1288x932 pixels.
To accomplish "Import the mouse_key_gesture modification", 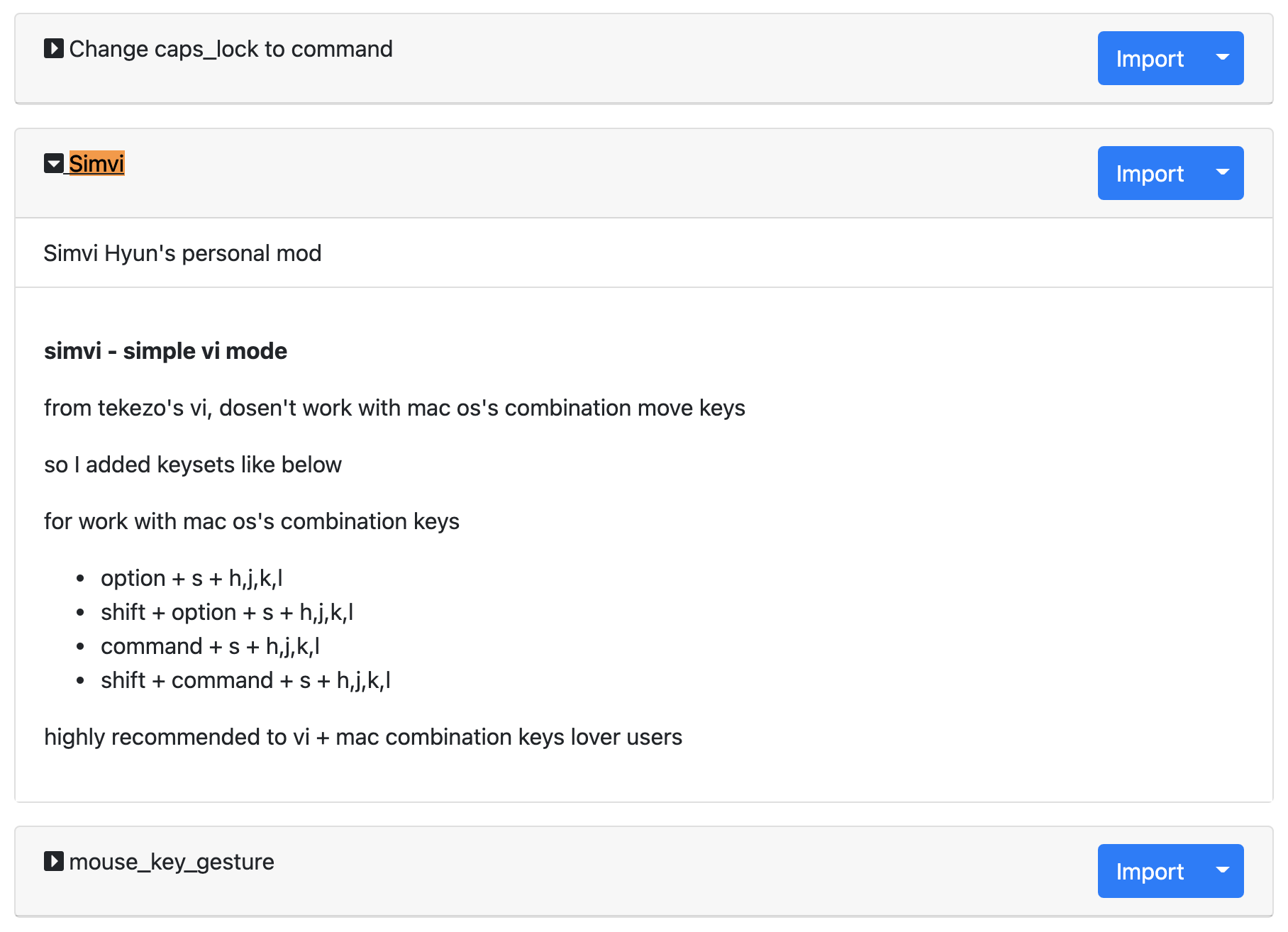I will tap(1149, 871).
